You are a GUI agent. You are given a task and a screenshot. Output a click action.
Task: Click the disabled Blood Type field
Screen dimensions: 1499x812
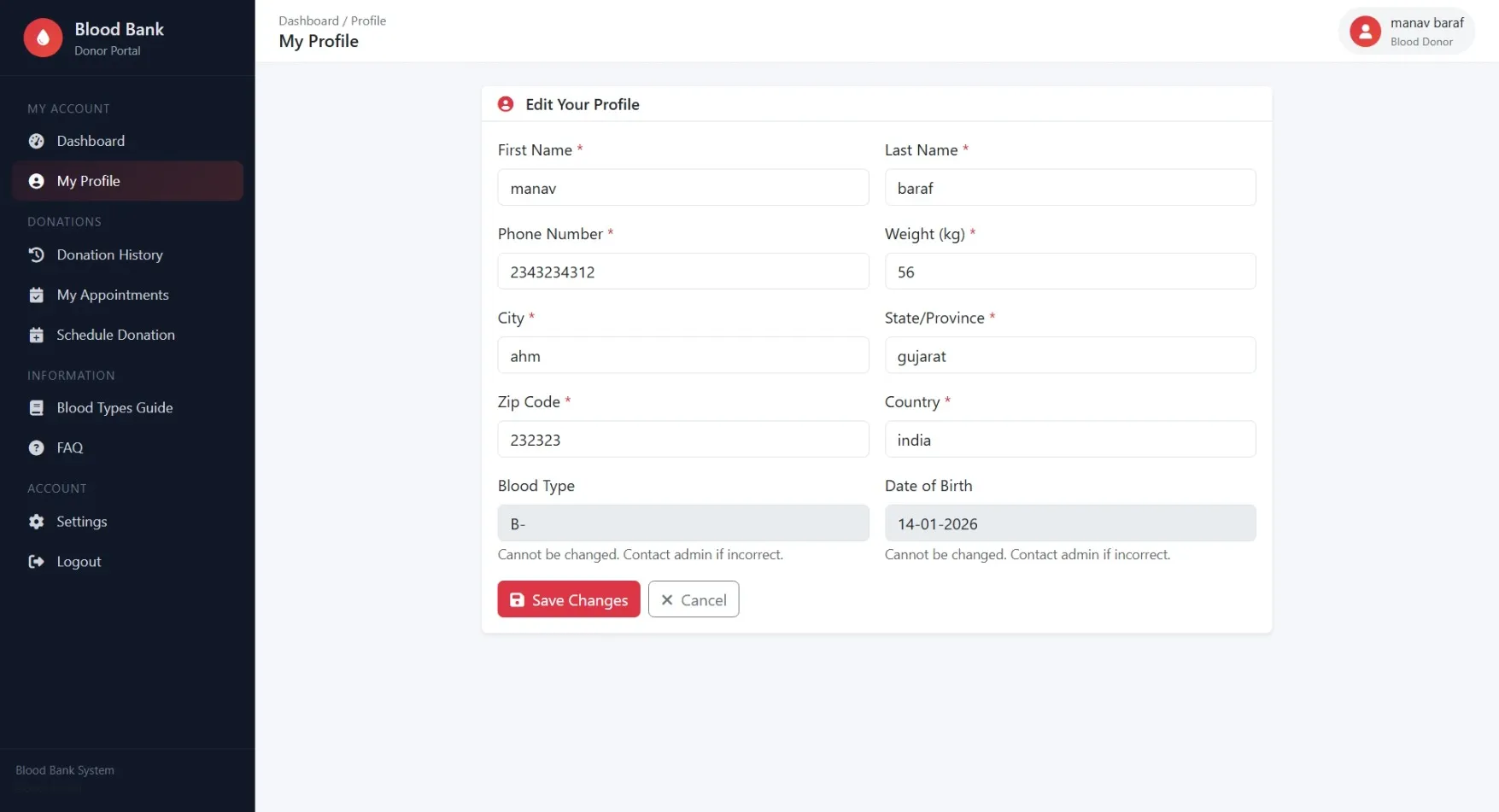682,523
